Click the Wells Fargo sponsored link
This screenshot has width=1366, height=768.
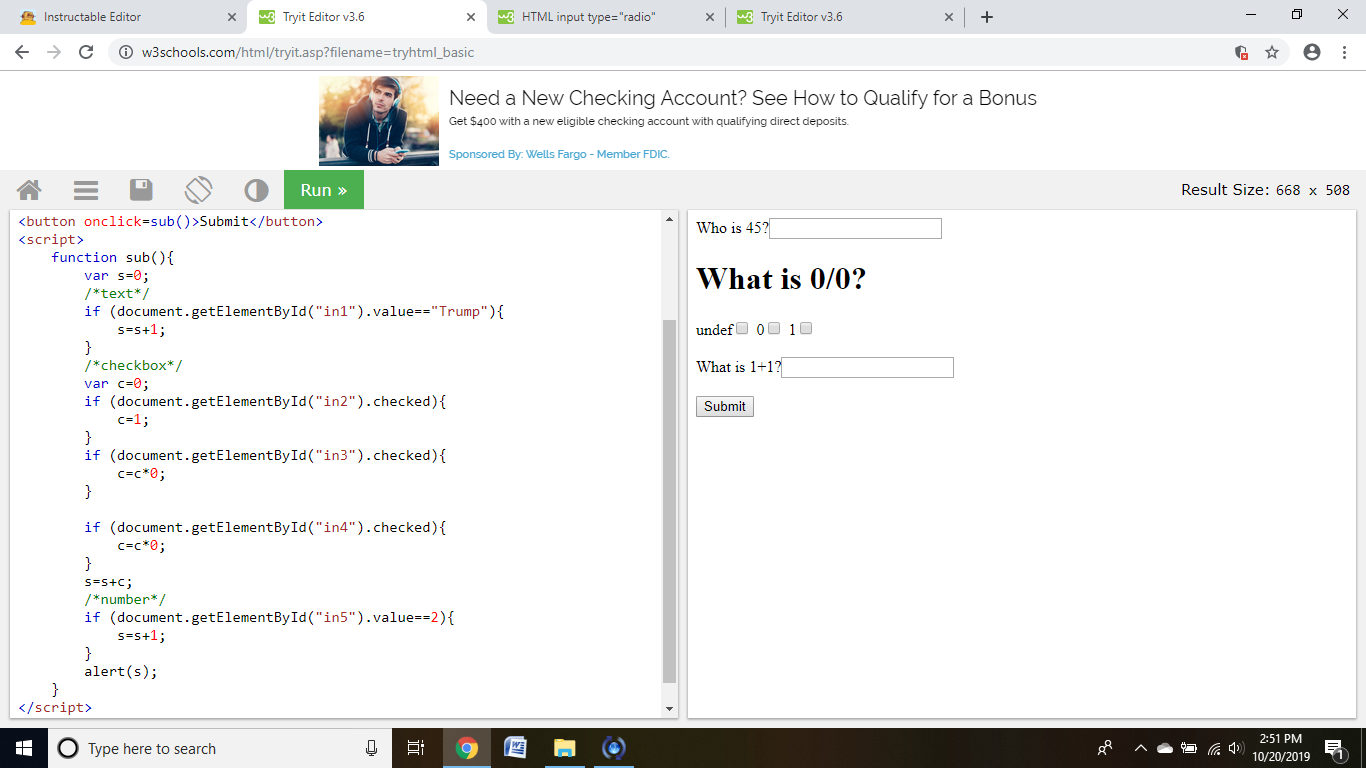coord(559,154)
